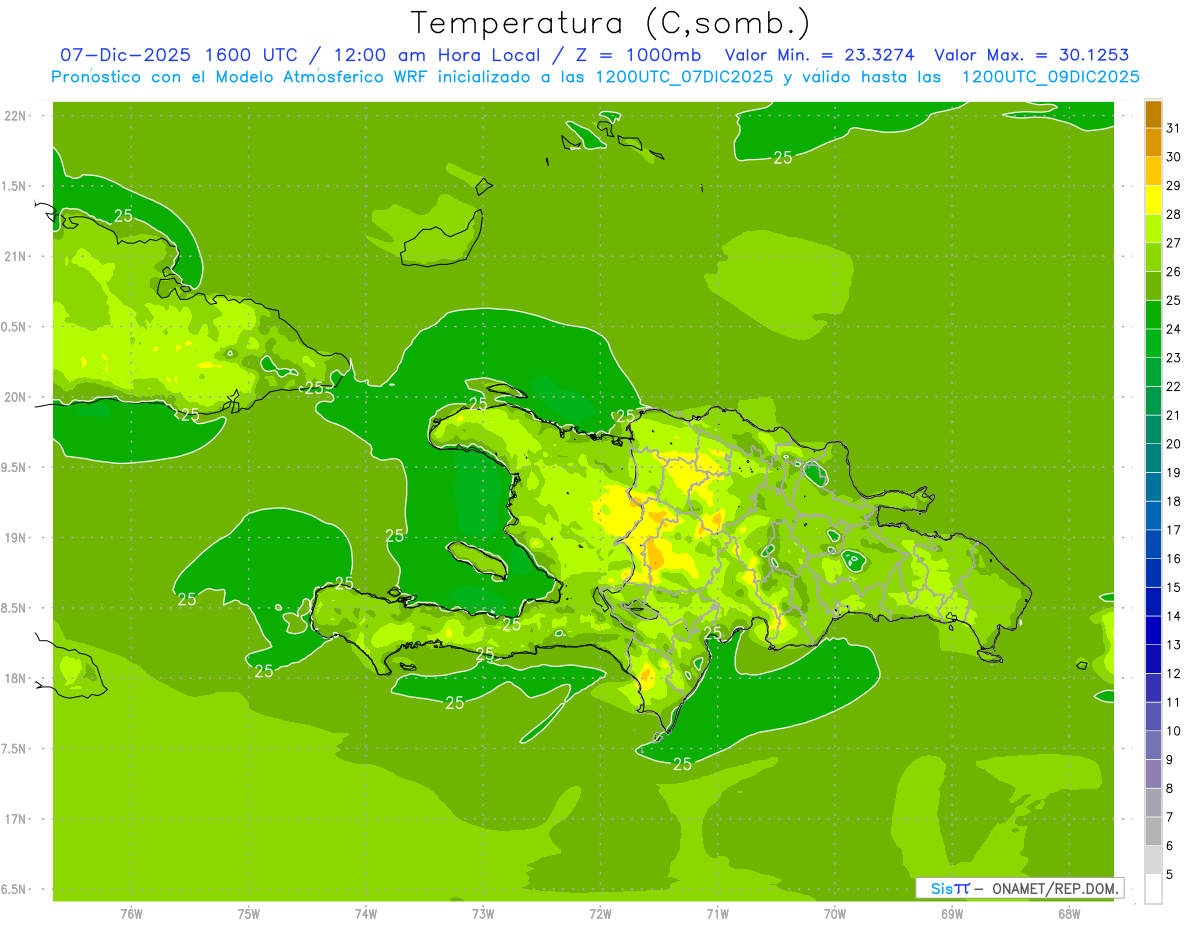Viewport: 1200px width, 927px height.
Task: Click the northernmost "25" contour label on map
Action: [783, 157]
